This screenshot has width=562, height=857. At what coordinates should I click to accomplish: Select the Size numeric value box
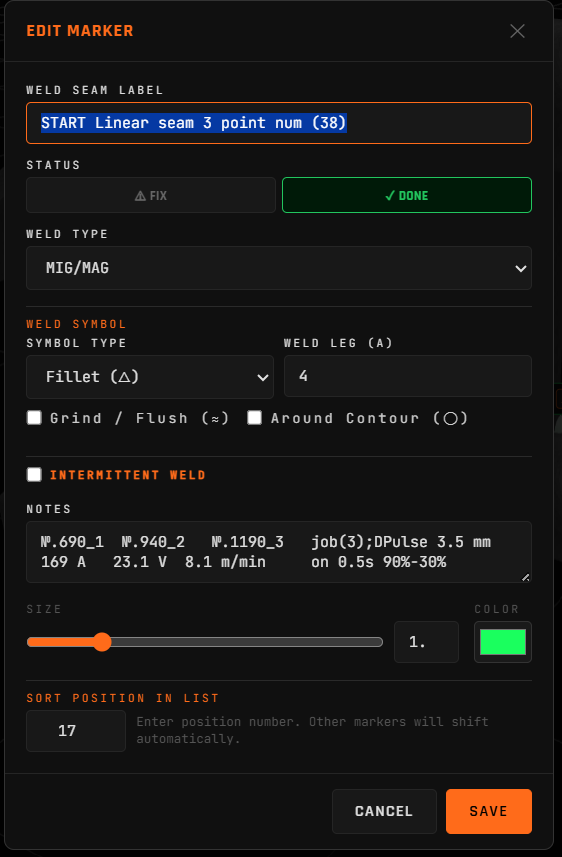point(426,642)
